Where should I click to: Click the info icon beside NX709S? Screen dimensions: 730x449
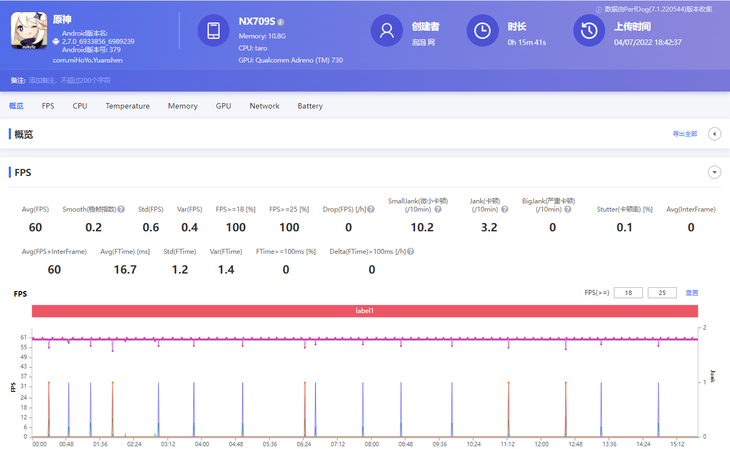(281, 22)
